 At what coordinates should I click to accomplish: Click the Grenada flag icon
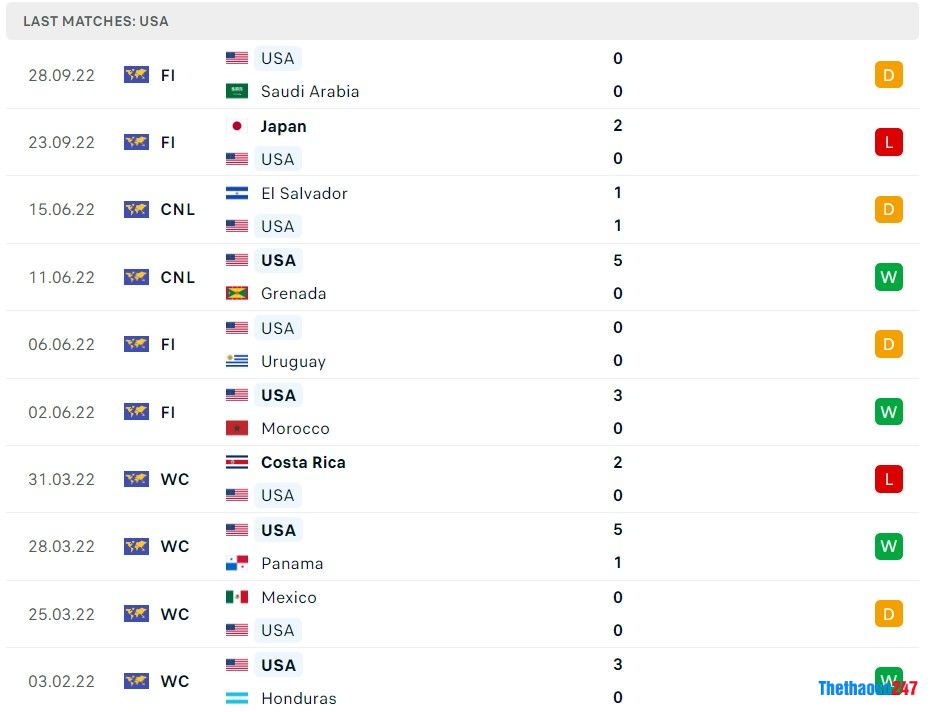tap(237, 293)
